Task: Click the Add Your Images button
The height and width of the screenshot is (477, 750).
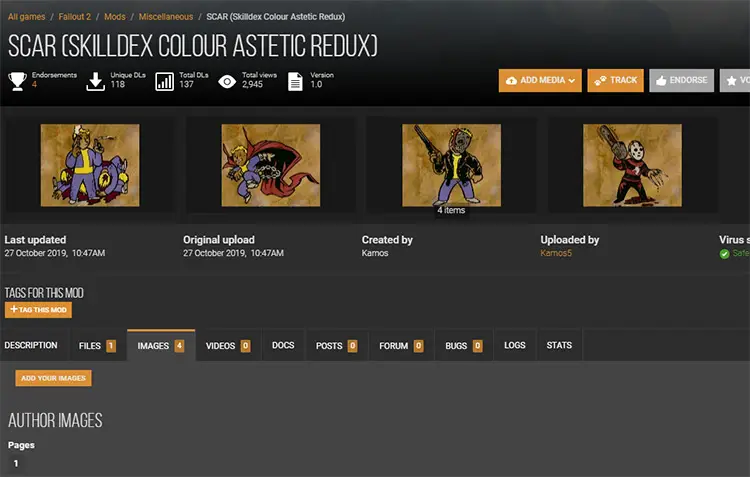Action: pyautogui.click(x=53, y=378)
